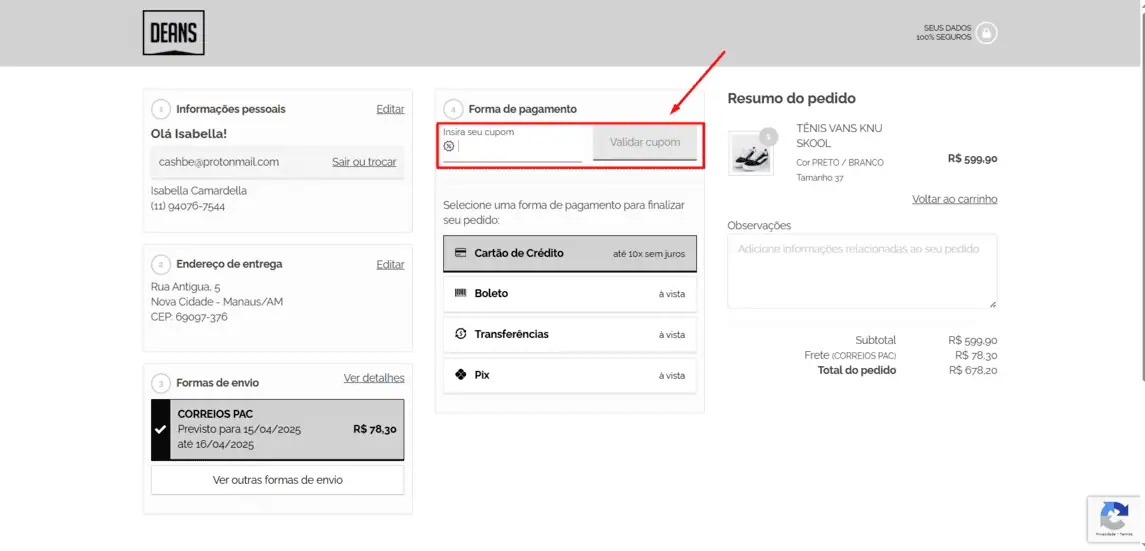The height and width of the screenshot is (551, 1145).
Task: Click CEP: 69097-376 text
Action: pos(191,317)
